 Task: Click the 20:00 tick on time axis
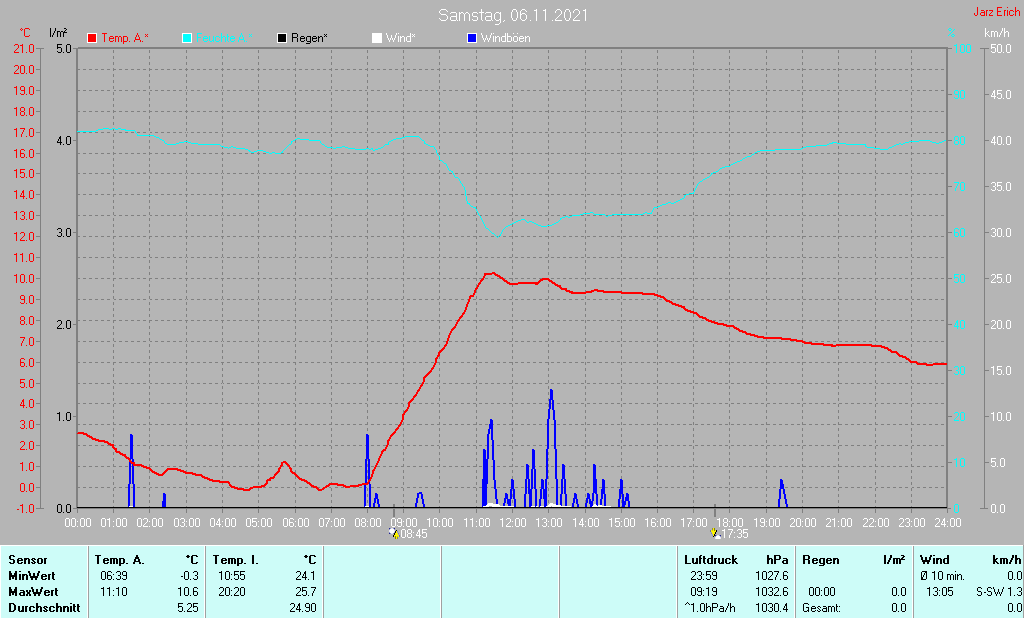[803, 523]
